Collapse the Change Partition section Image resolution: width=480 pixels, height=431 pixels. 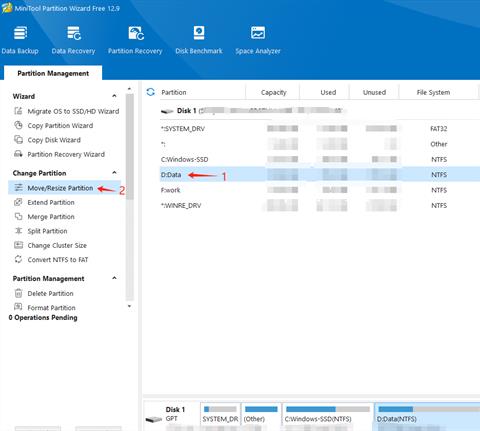[114, 173]
